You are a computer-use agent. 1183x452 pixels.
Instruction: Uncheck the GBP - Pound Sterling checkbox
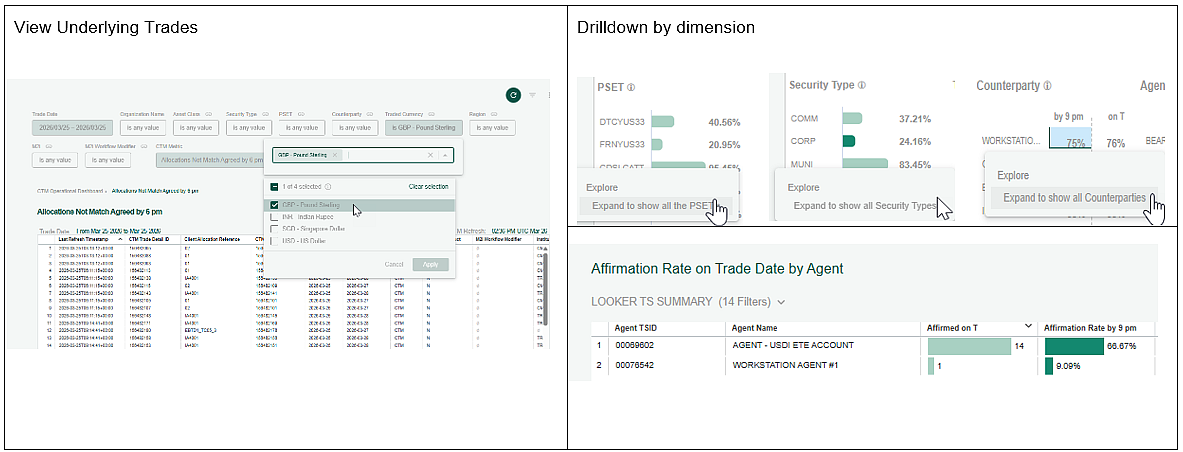pos(274,206)
